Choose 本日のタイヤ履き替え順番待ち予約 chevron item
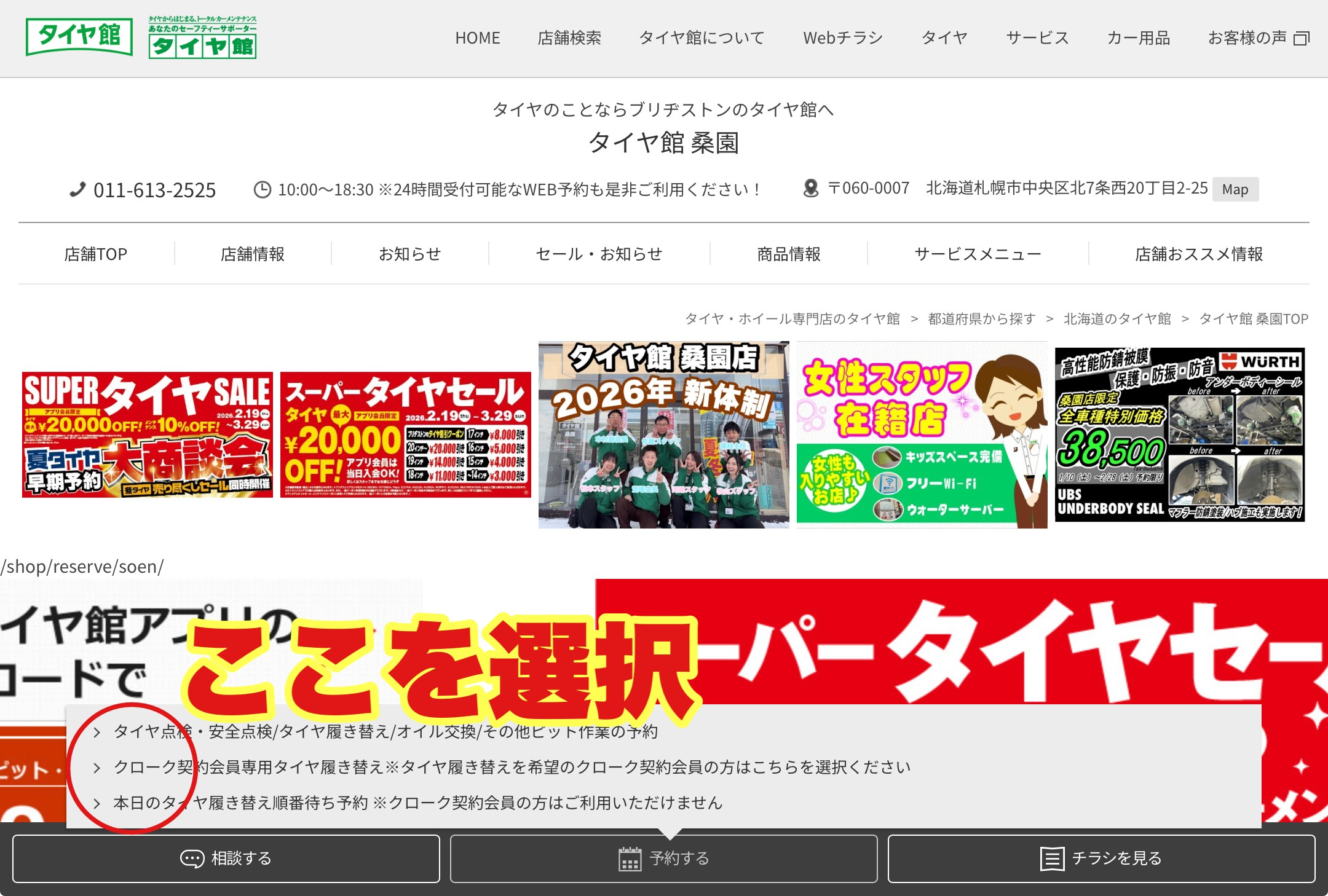Screen dimensions: 1328x896 pyautogui.click(x=97, y=803)
